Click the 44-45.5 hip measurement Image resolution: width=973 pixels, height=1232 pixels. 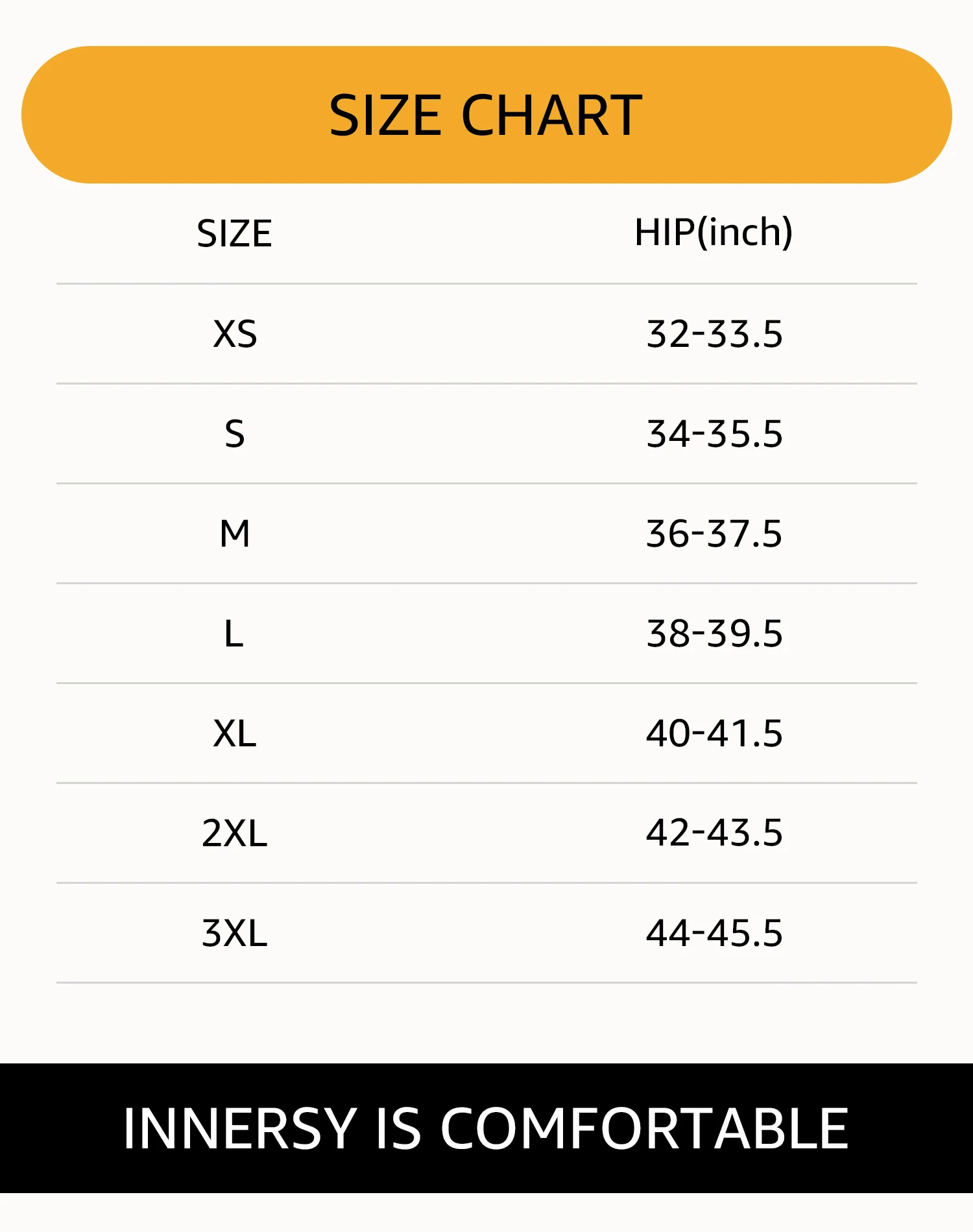coord(714,933)
